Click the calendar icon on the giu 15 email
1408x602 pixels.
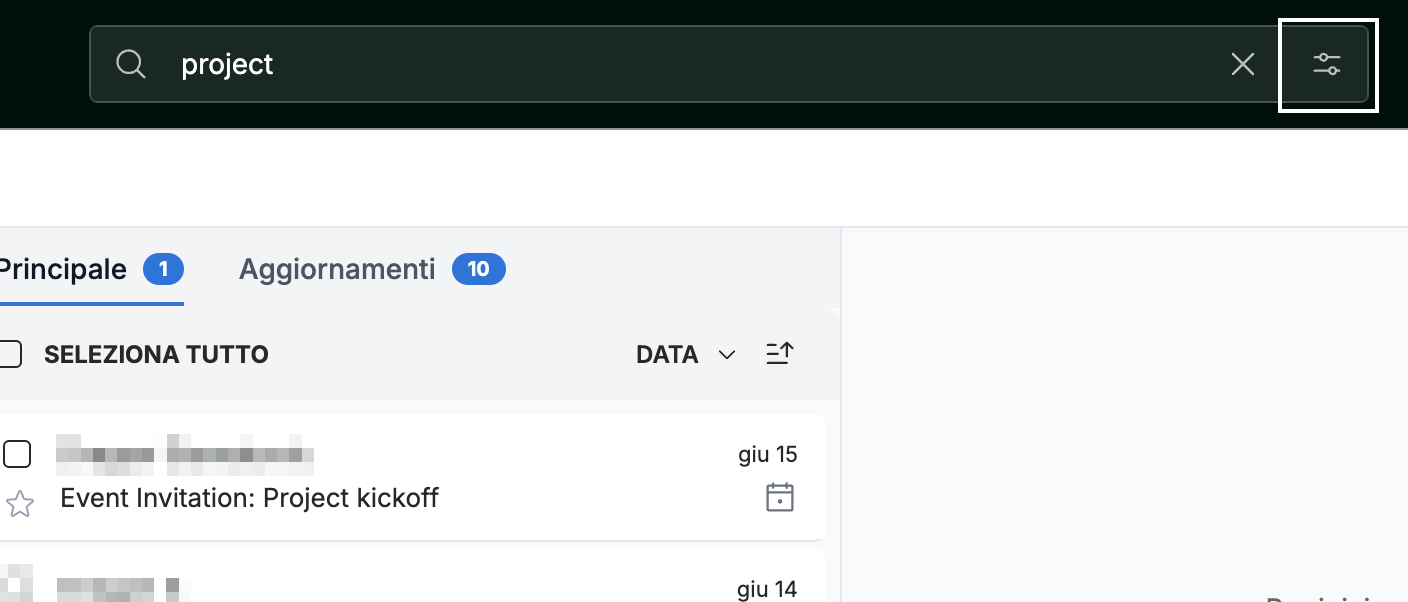pyautogui.click(x=780, y=497)
